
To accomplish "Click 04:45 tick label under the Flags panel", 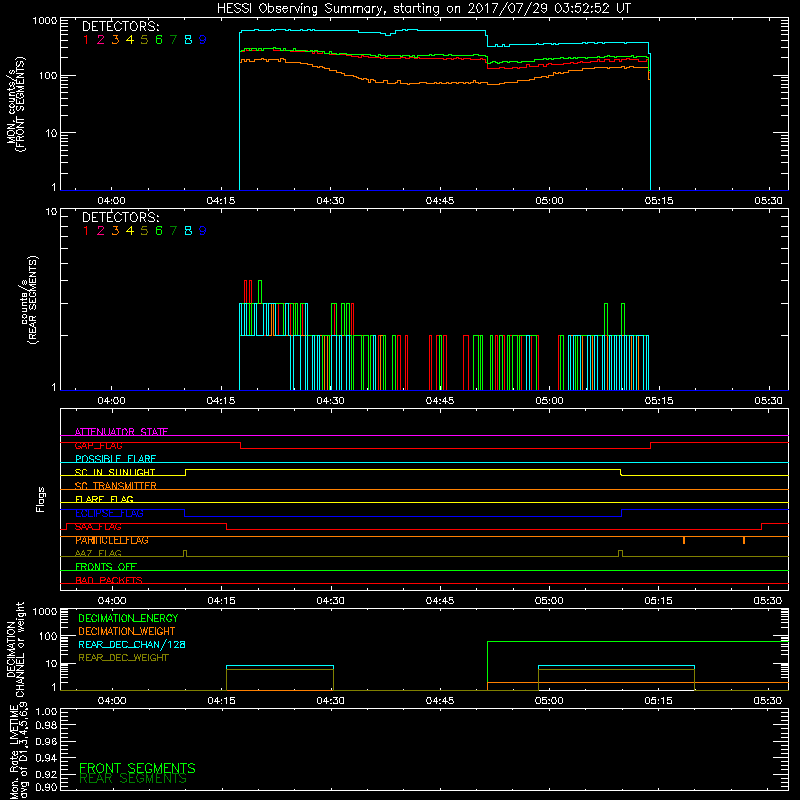I will [x=440, y=601].
